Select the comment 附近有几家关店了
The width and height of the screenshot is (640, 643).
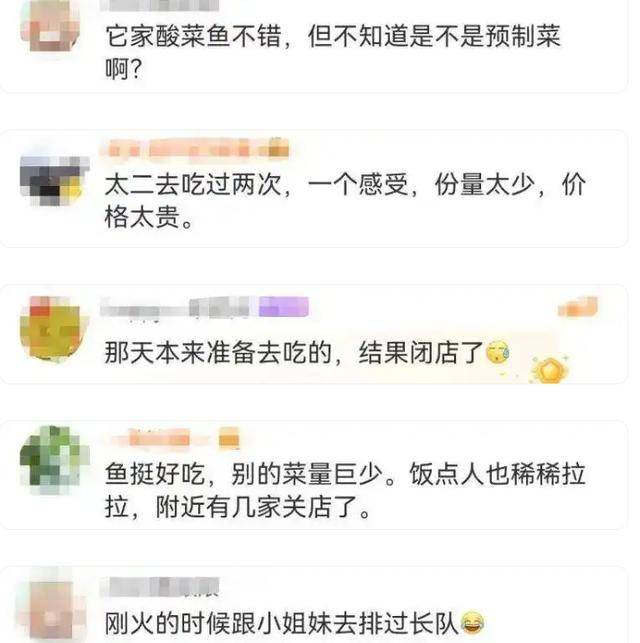point(262,507)
